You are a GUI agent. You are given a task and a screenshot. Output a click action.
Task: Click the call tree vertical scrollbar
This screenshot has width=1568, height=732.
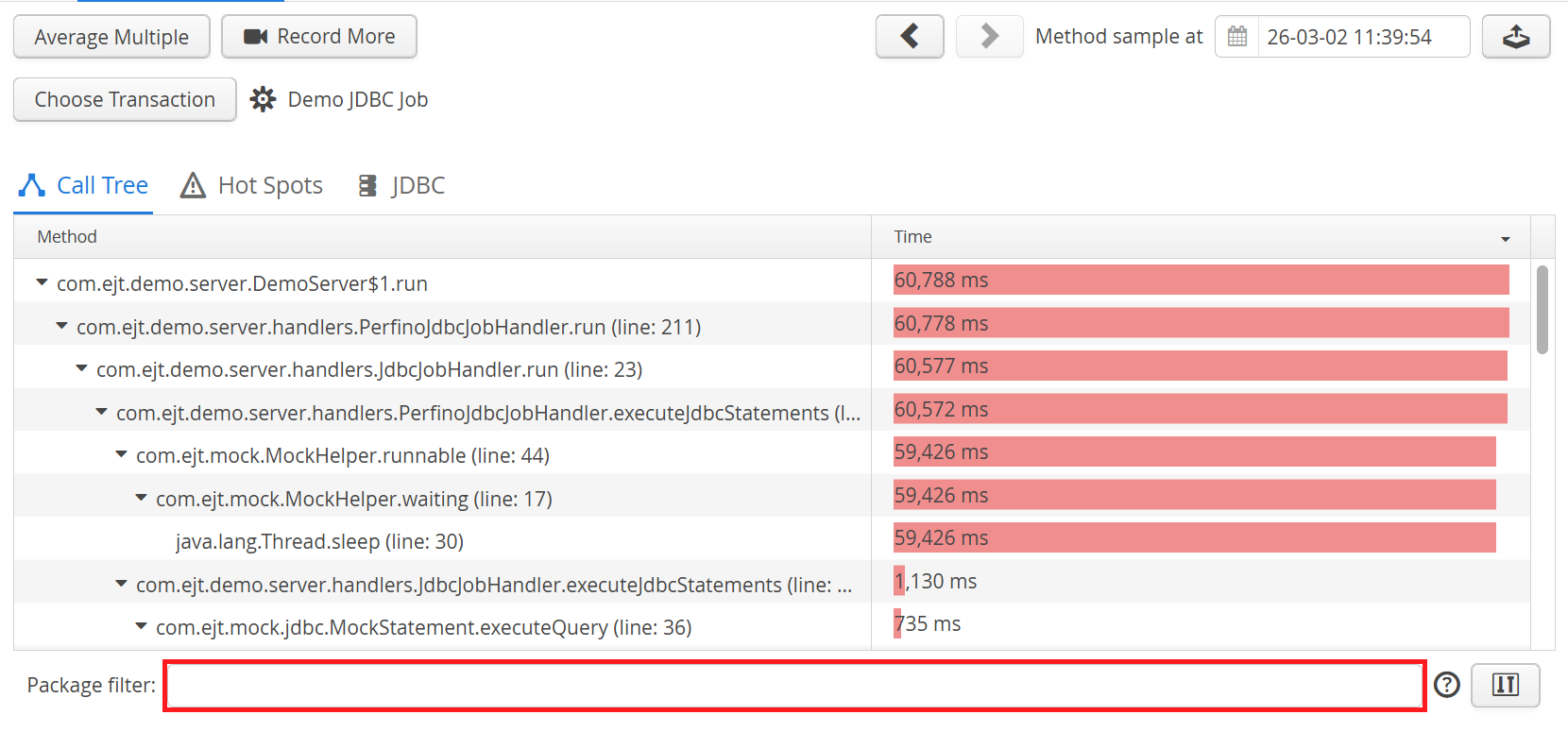[x=1542, y=310]
